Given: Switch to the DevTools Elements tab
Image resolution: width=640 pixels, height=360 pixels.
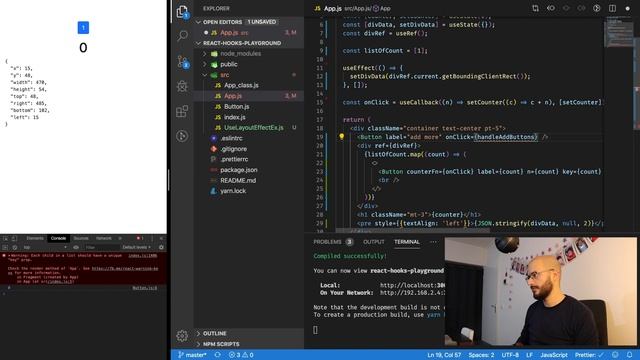Looking at the screenshot, I should click(x=35, y=238).
